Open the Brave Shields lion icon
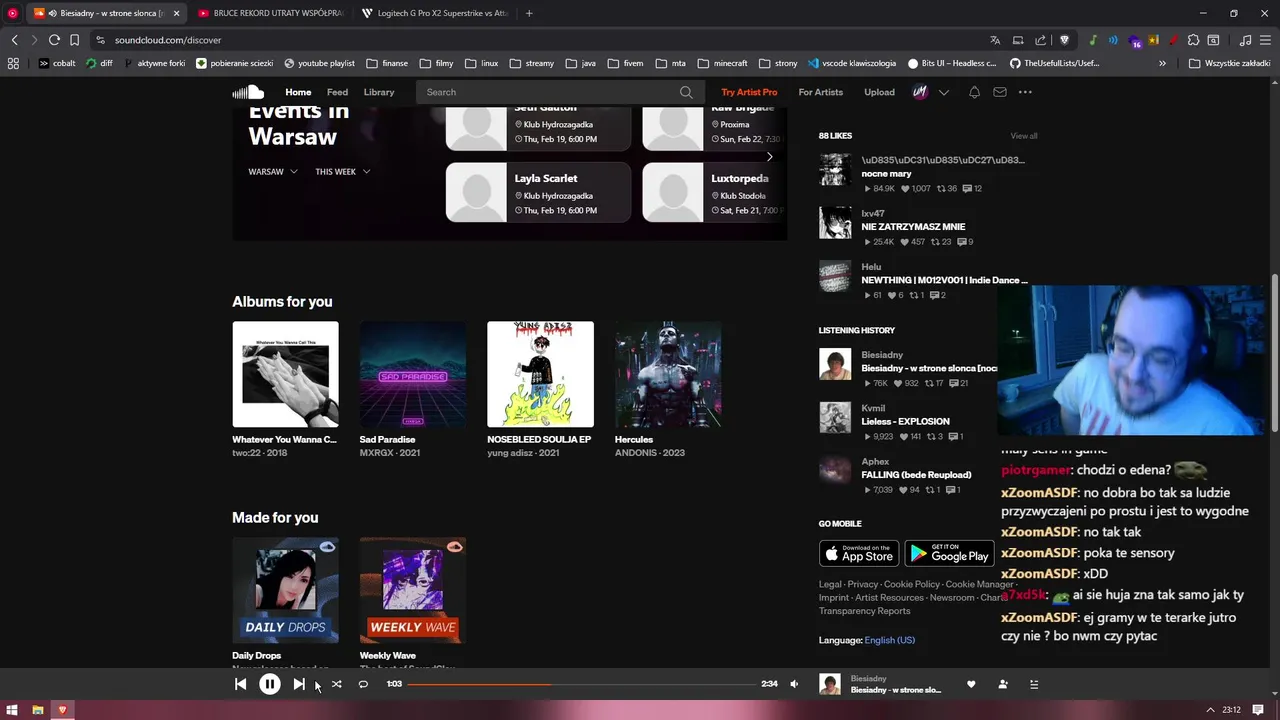The image size is (1280, 720). pos(1064,40)
